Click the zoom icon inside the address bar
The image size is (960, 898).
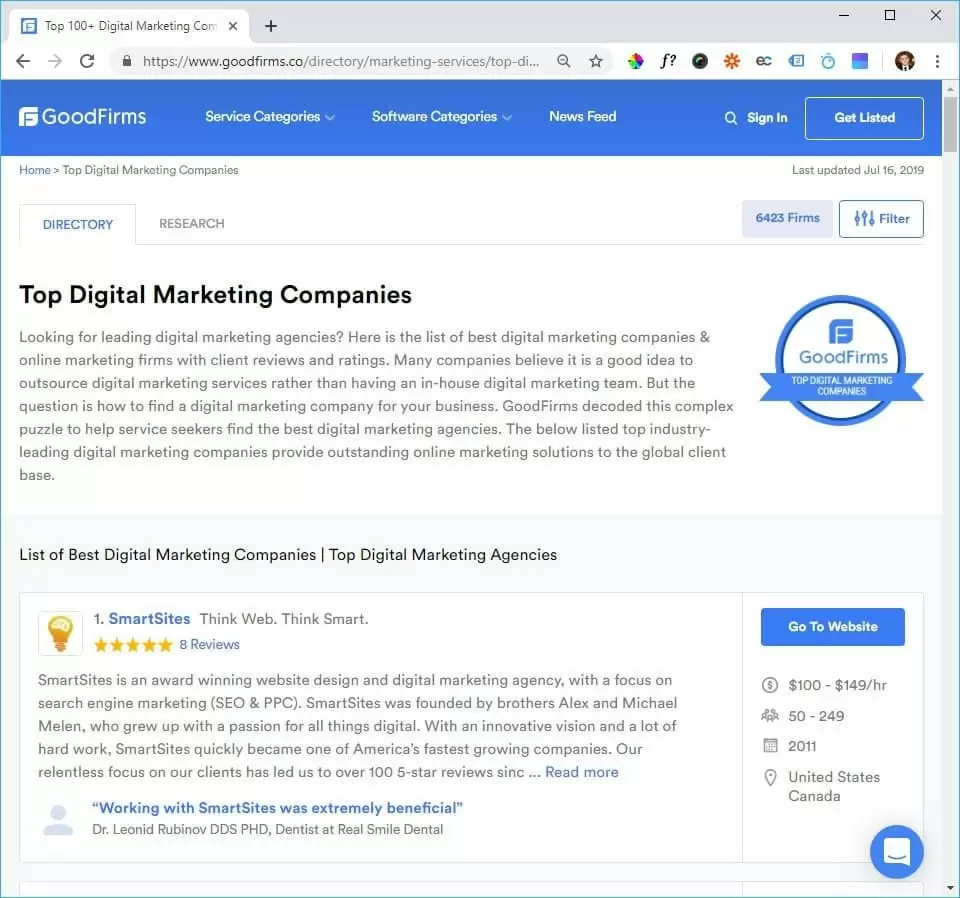coord(564,61)
